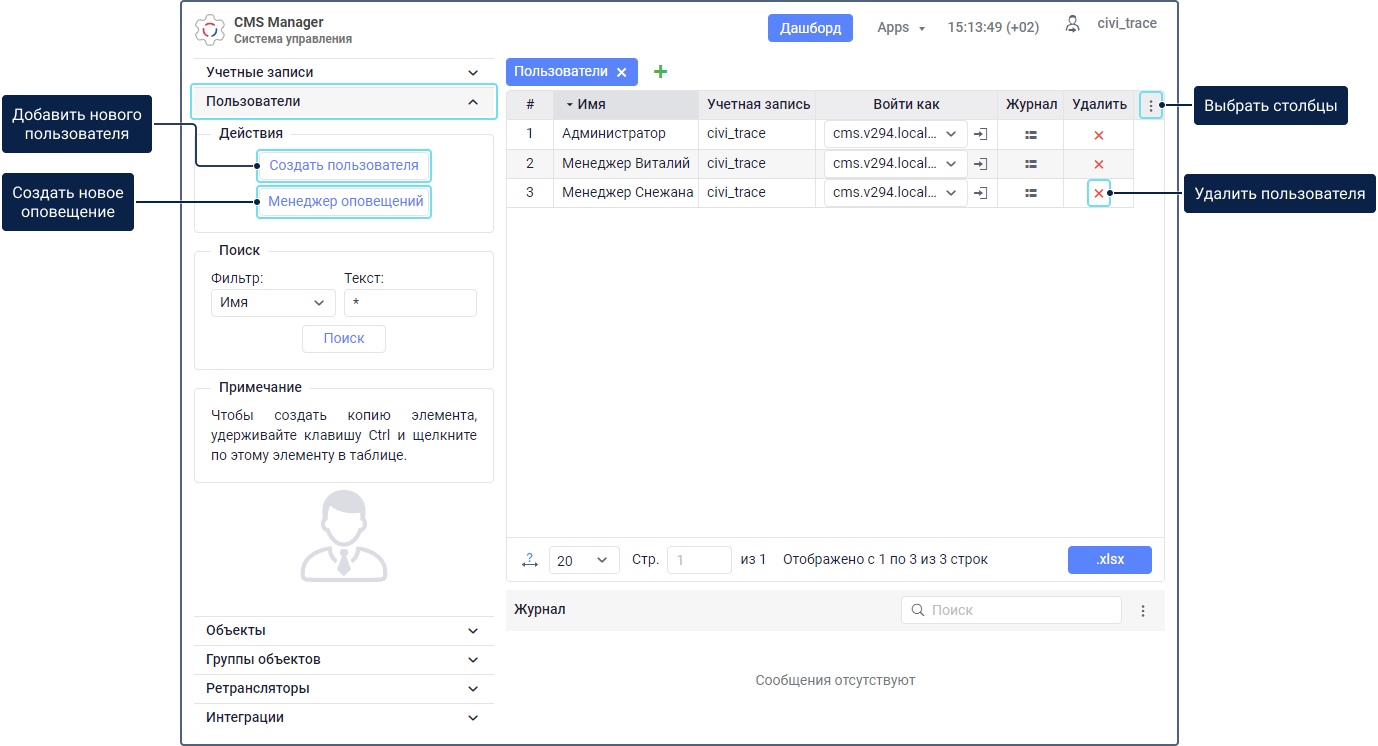Expand the Apps dropdown menu
Viewport: 1378px width, 746px height.
(900, 28)
